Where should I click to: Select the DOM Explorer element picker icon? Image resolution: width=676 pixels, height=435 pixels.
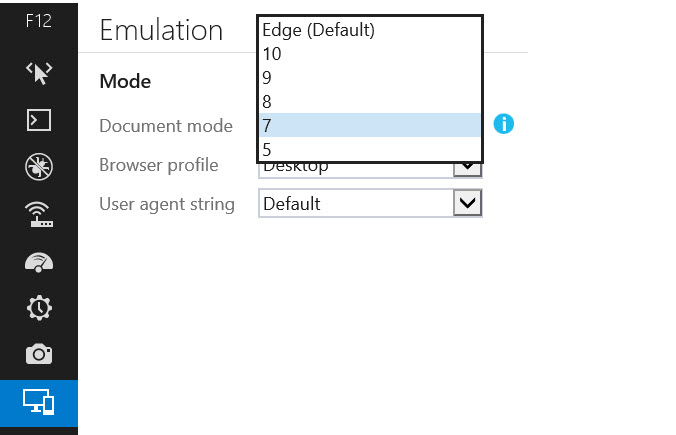[x=39, y=73]
